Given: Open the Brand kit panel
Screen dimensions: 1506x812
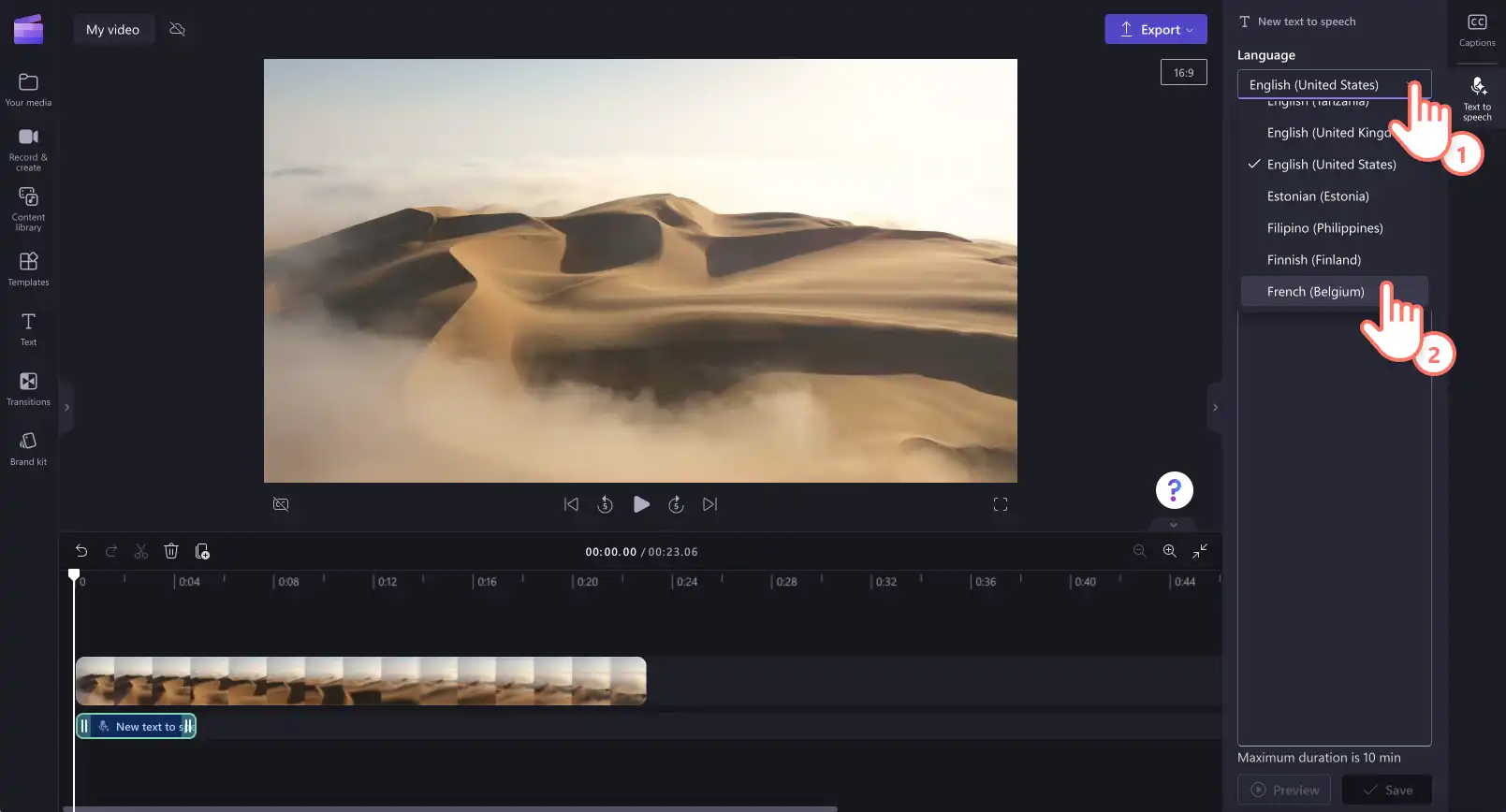Looking at the screenshot, I should coord(28,449).
